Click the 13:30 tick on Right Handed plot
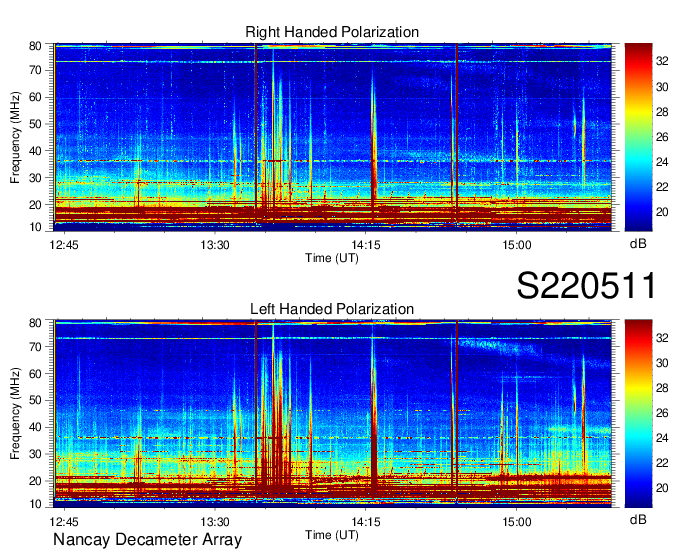680x552 pixels. click(x=215, y=245)
